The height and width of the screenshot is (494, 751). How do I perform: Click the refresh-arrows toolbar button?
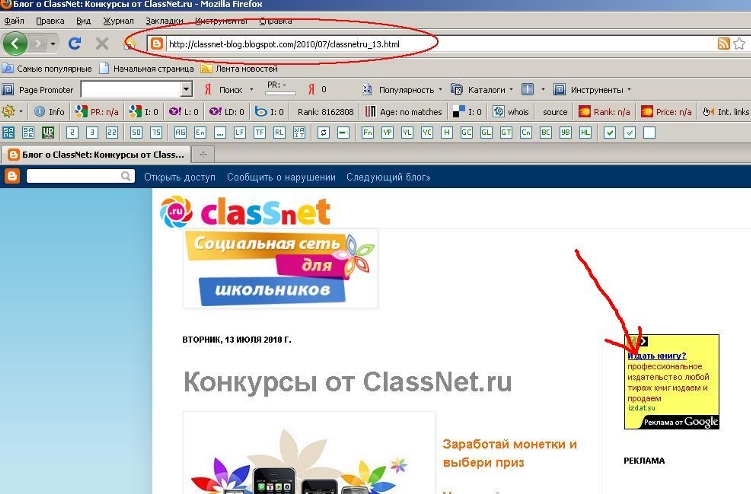point(323,132)
